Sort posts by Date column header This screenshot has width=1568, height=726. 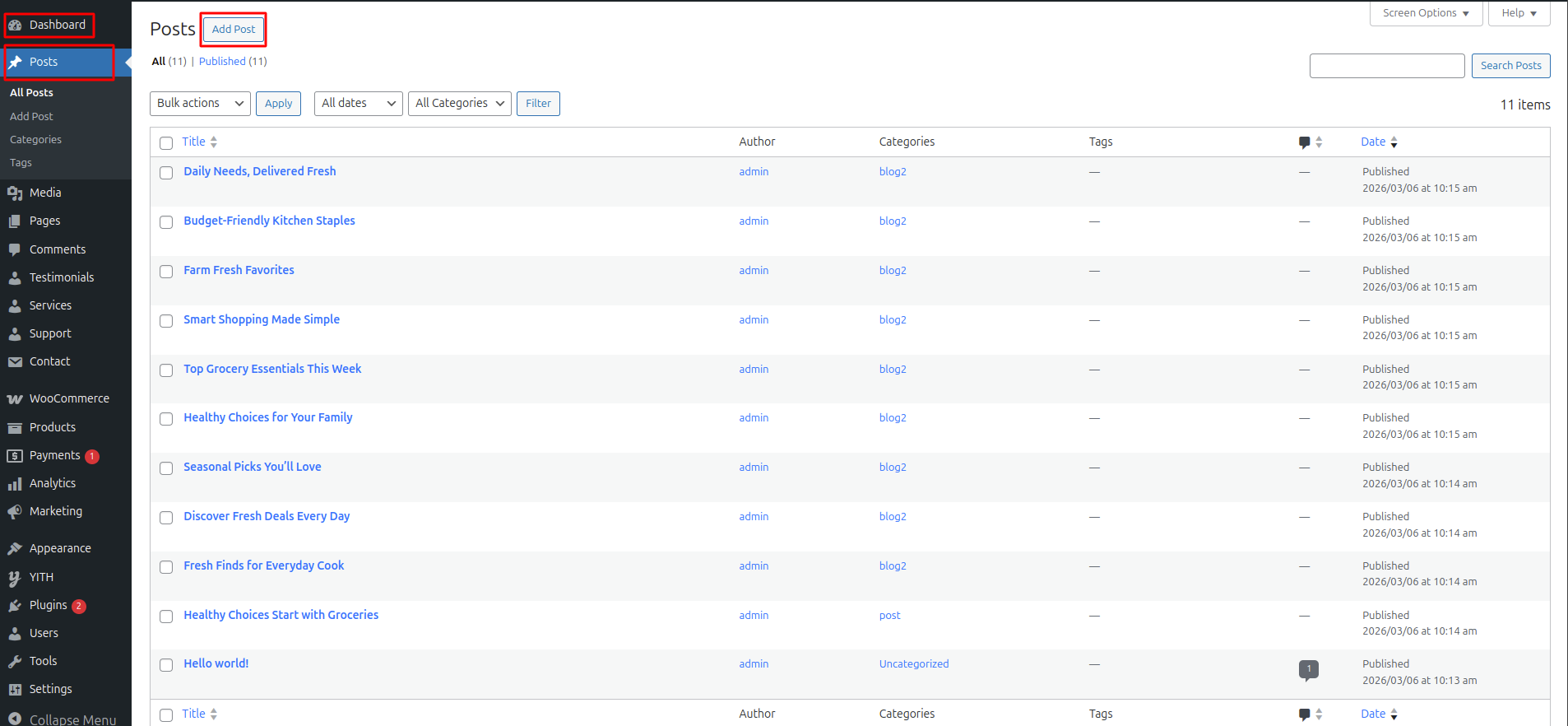click(1379, 142)
